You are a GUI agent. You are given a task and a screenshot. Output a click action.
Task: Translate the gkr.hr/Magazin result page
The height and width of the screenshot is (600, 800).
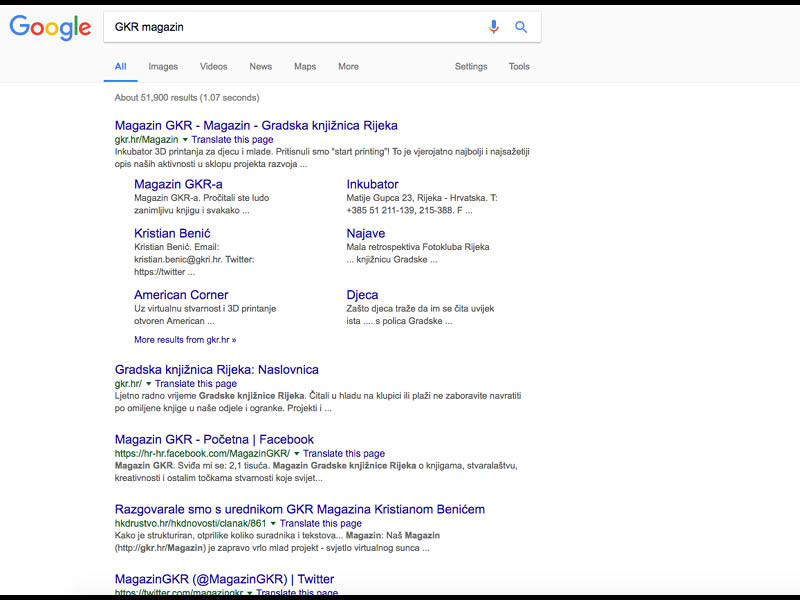pos(233,139)
